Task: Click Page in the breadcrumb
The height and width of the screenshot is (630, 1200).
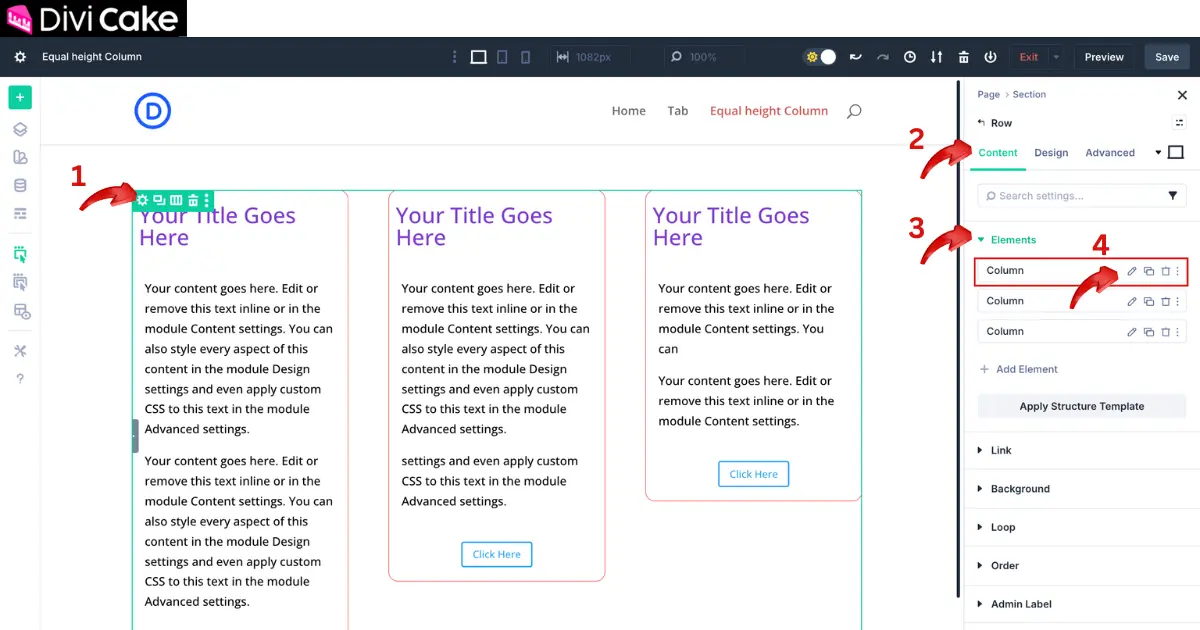Action: 989,94
